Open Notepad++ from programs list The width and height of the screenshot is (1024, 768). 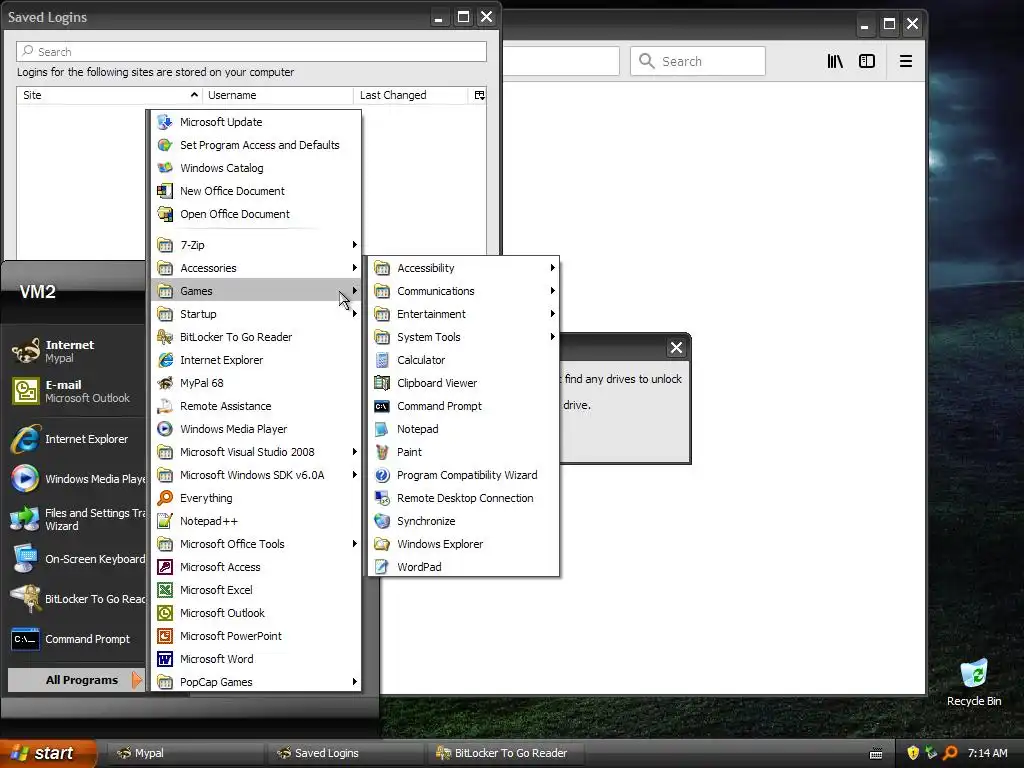tap(256, 520)
